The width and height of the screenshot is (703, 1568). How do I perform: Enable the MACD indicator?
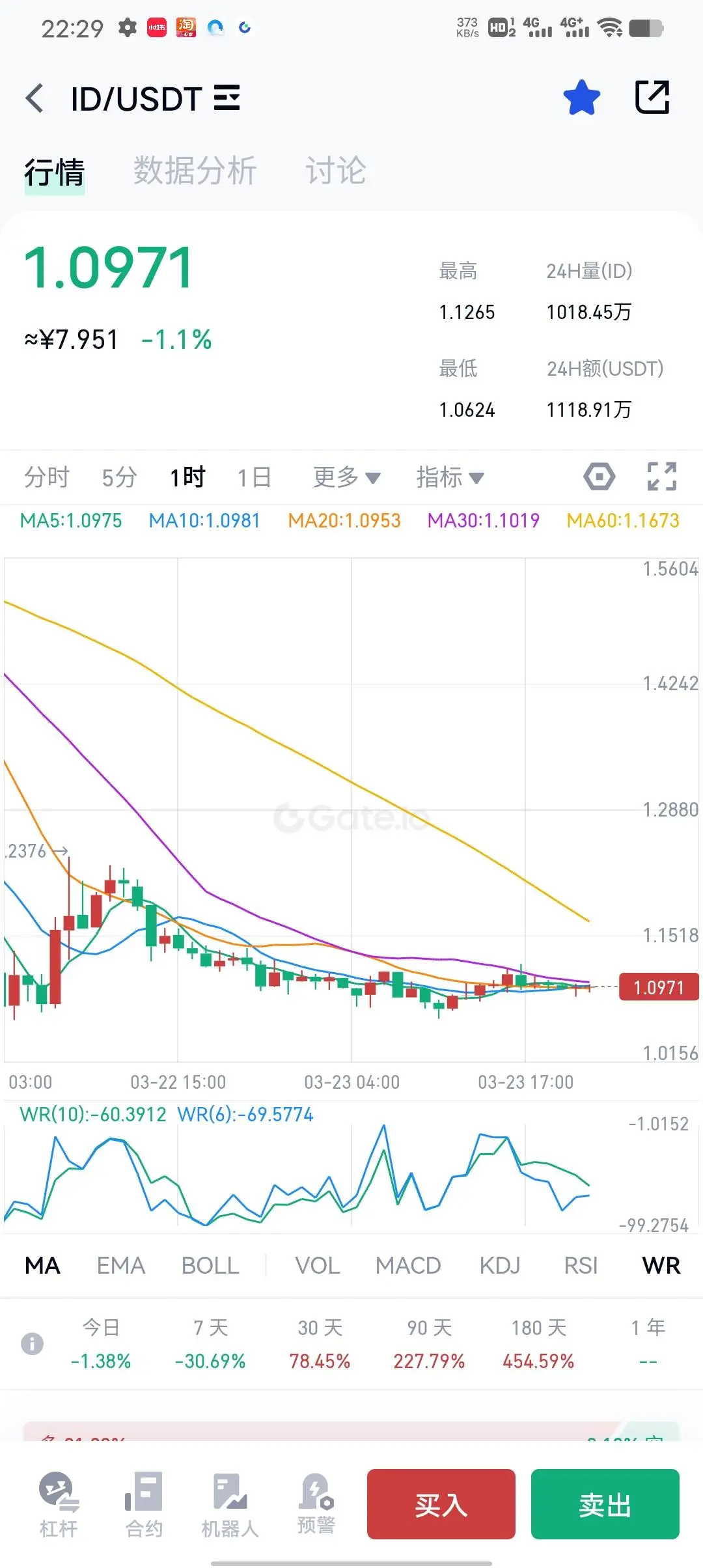(408, 1265)
